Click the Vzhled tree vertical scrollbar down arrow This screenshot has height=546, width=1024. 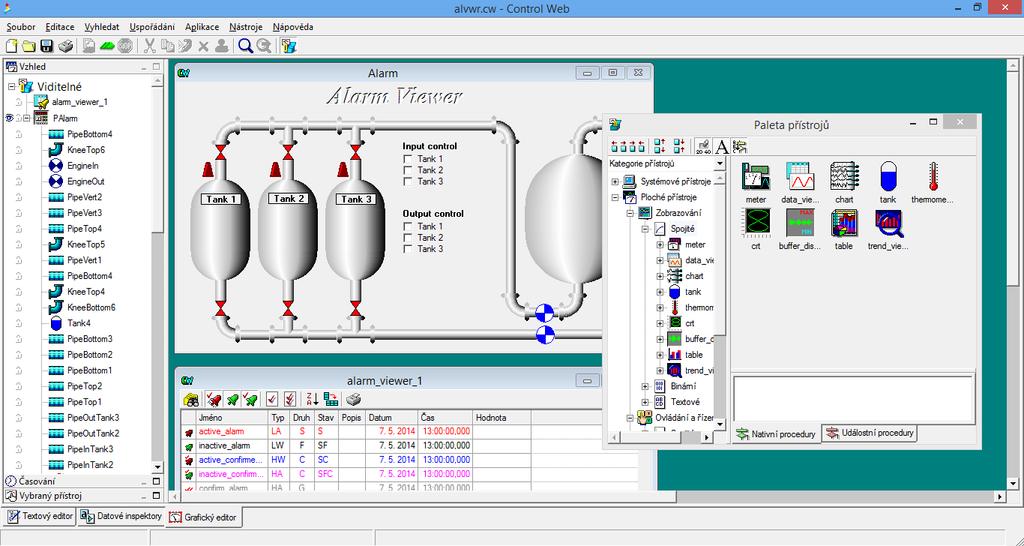[157, 467]
